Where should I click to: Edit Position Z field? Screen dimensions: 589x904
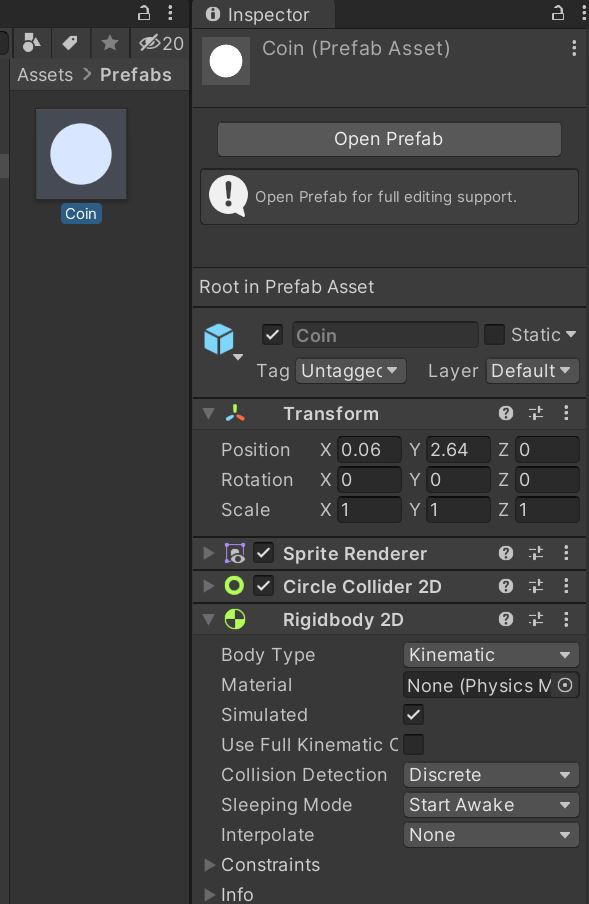coord(547,450)
